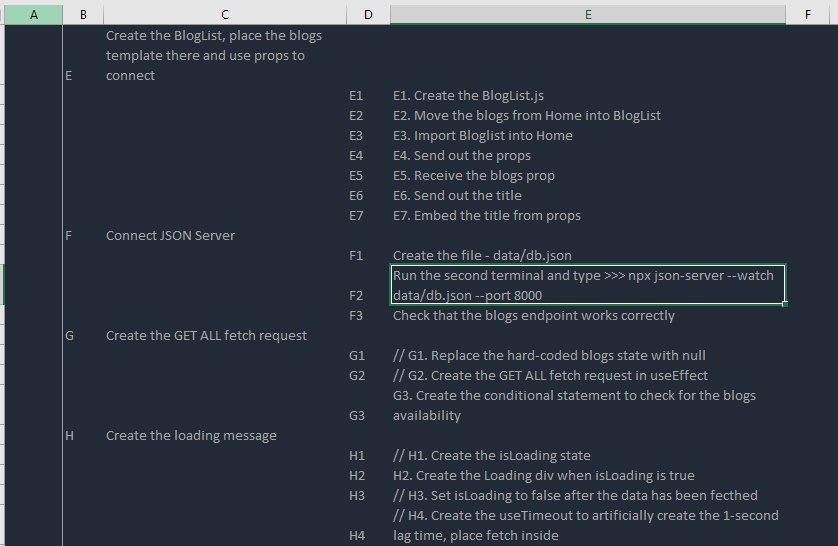Click section letter 'F' in column B
This screenshot has height=546, width=838.
click(x=68, y=236)
